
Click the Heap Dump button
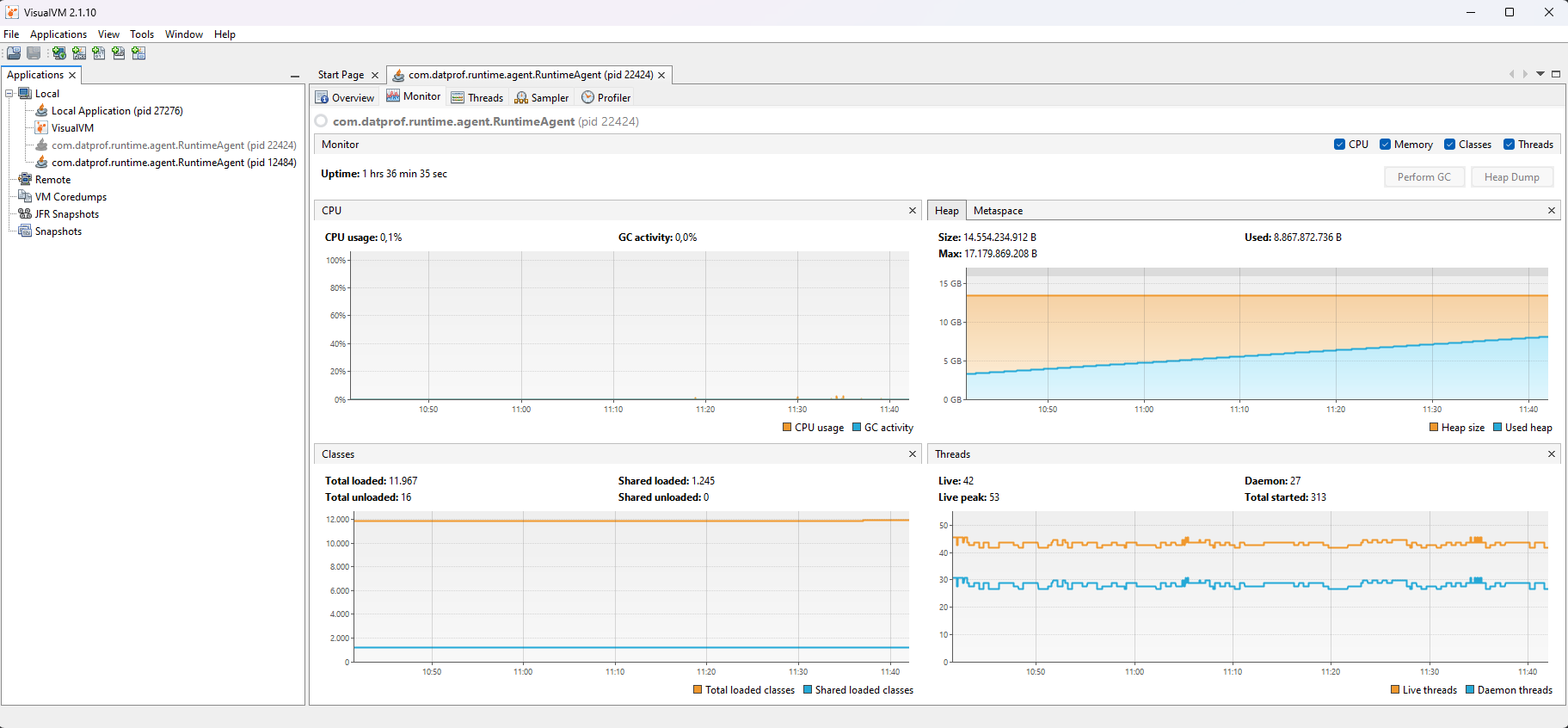coord(1511,177)
